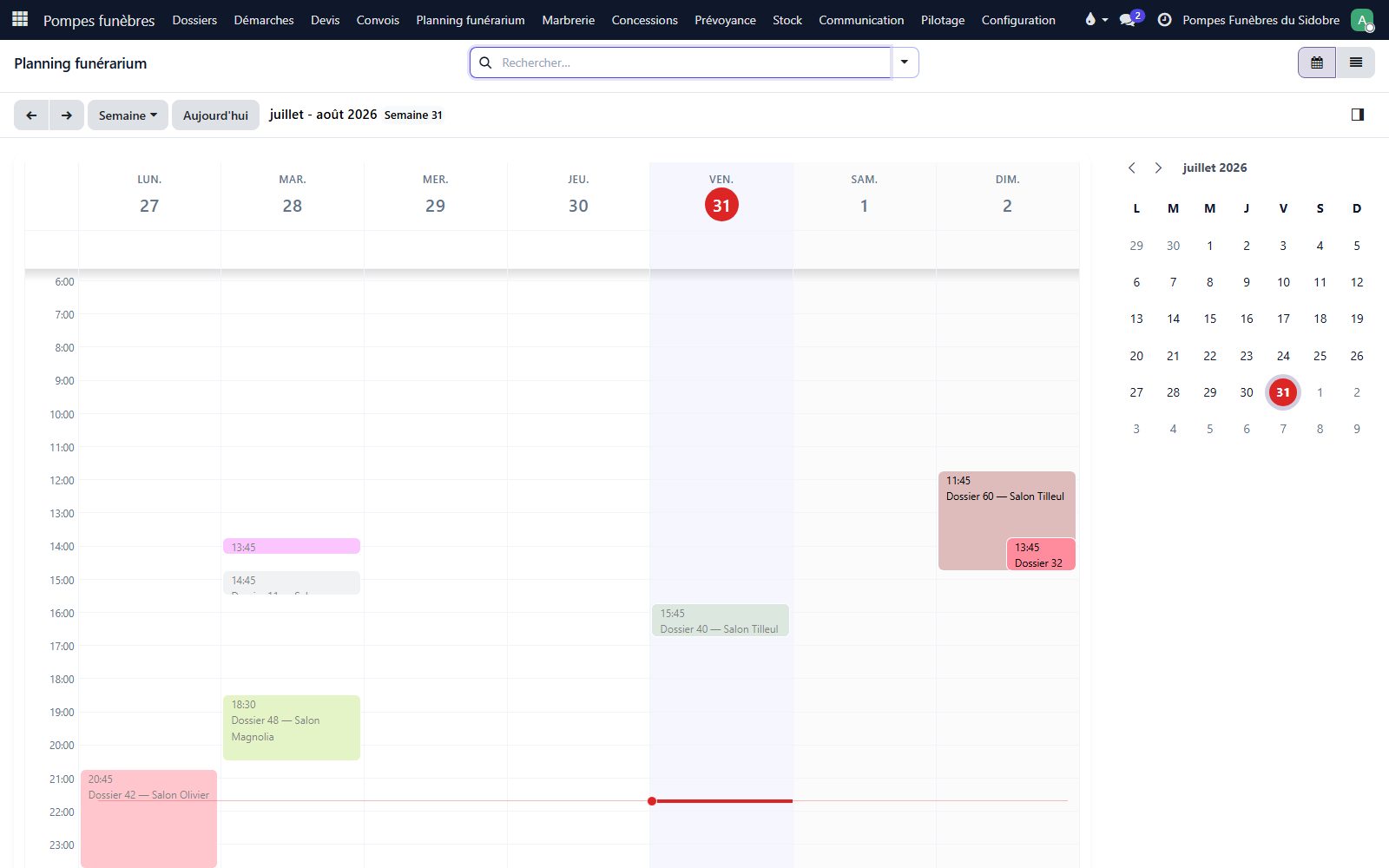Viewport: 1389px width, 868px height.
Task: Click Pompes Funèbres du Sidobre company switcher
Action: [1261, 19]
